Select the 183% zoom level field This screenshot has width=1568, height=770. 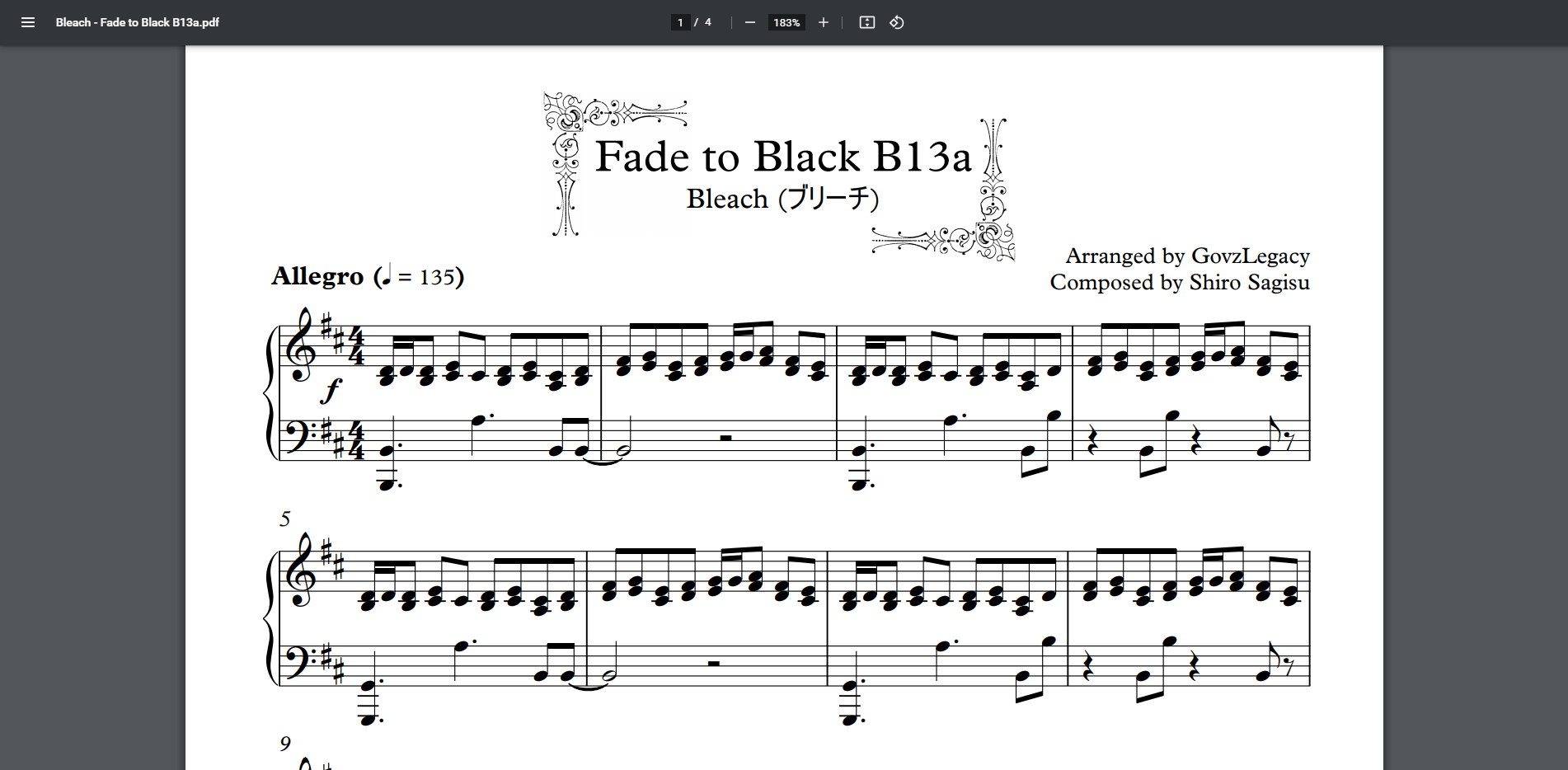[786, 22]
